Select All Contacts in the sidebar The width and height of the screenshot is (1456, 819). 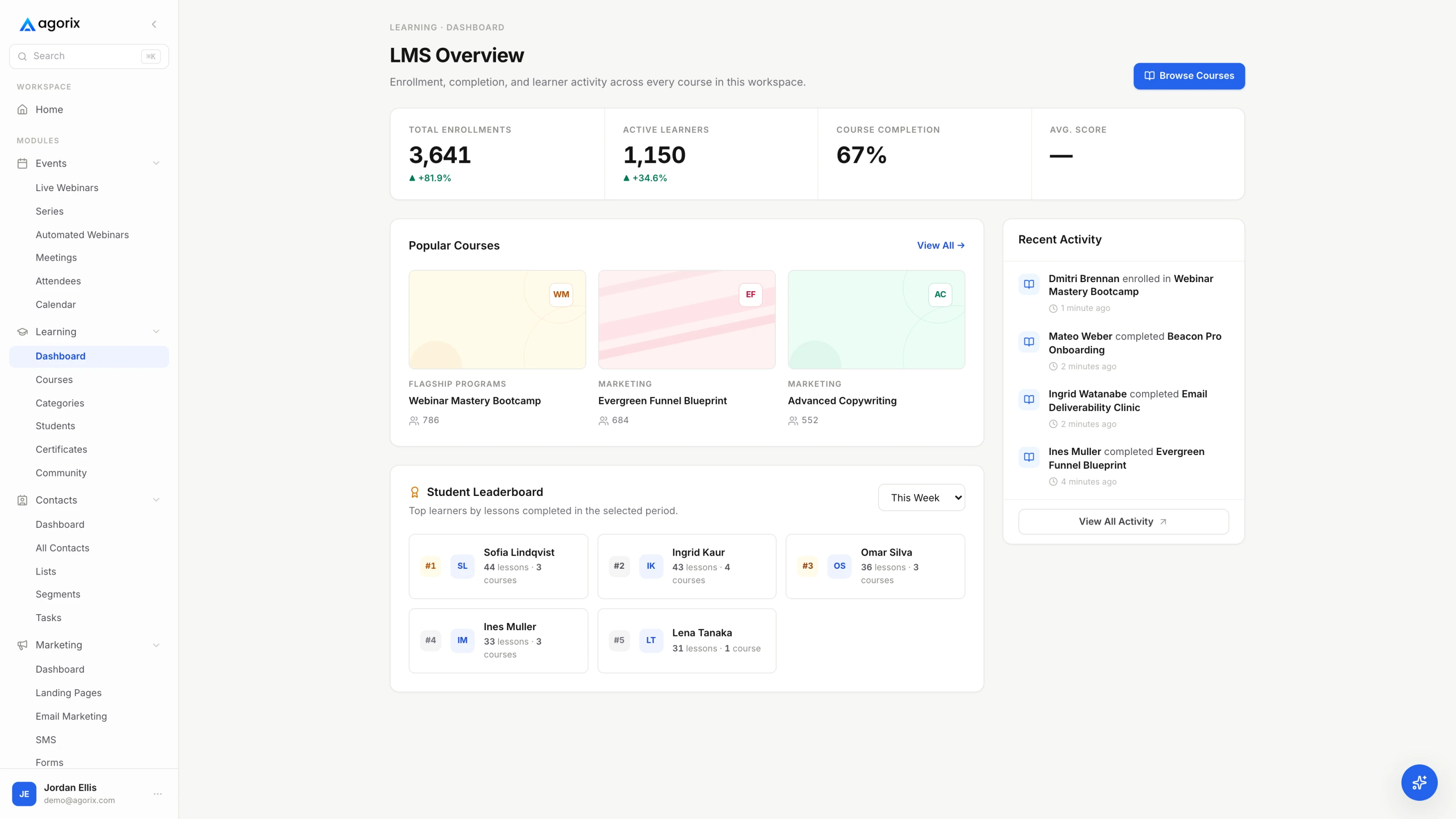pyautogui.click(x=62, y=548)
